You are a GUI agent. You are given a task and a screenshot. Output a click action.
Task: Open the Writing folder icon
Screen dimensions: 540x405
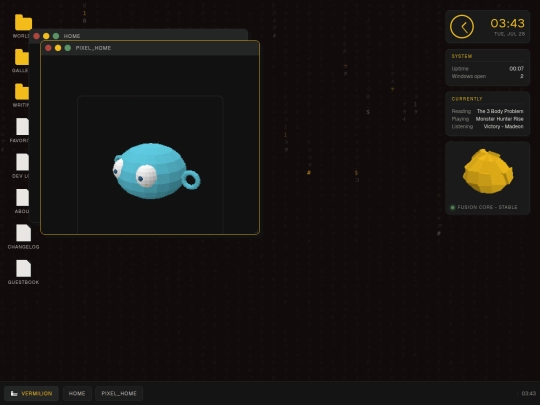[22, 92]
